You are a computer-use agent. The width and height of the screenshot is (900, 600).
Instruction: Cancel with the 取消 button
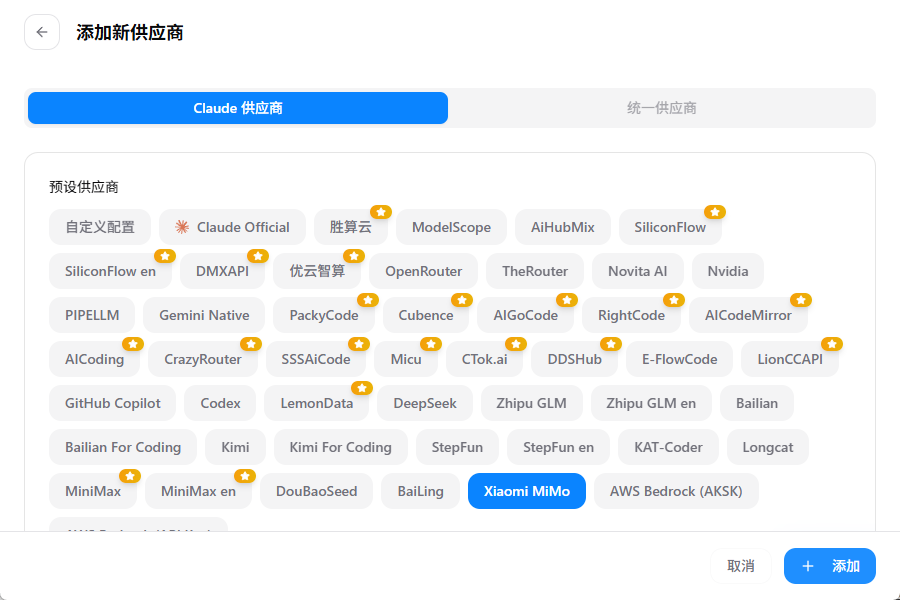coord(740,566)
